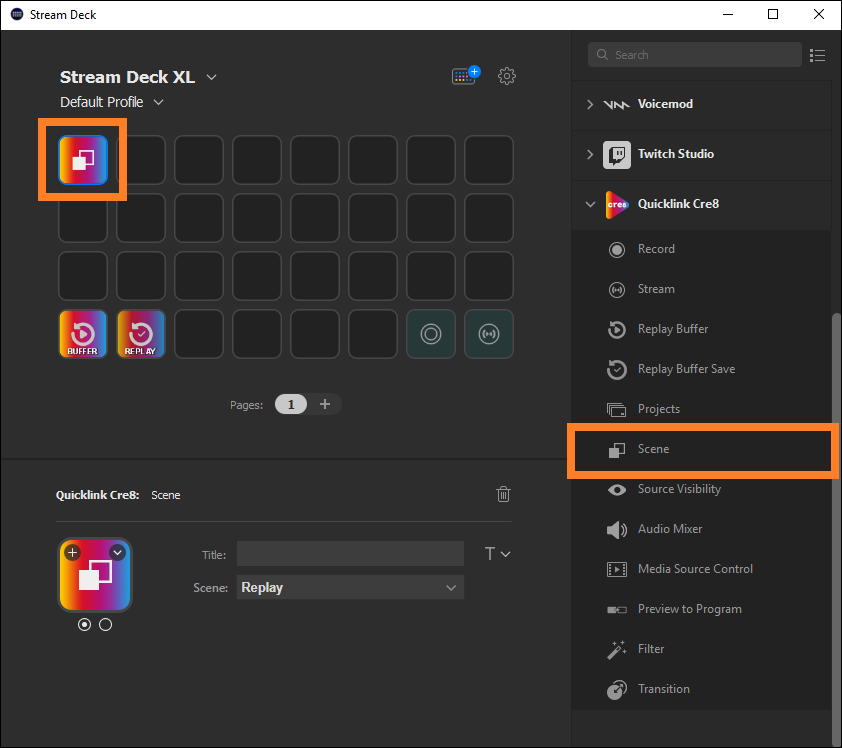Click the Media Source Control label

[x=695, y=569]
